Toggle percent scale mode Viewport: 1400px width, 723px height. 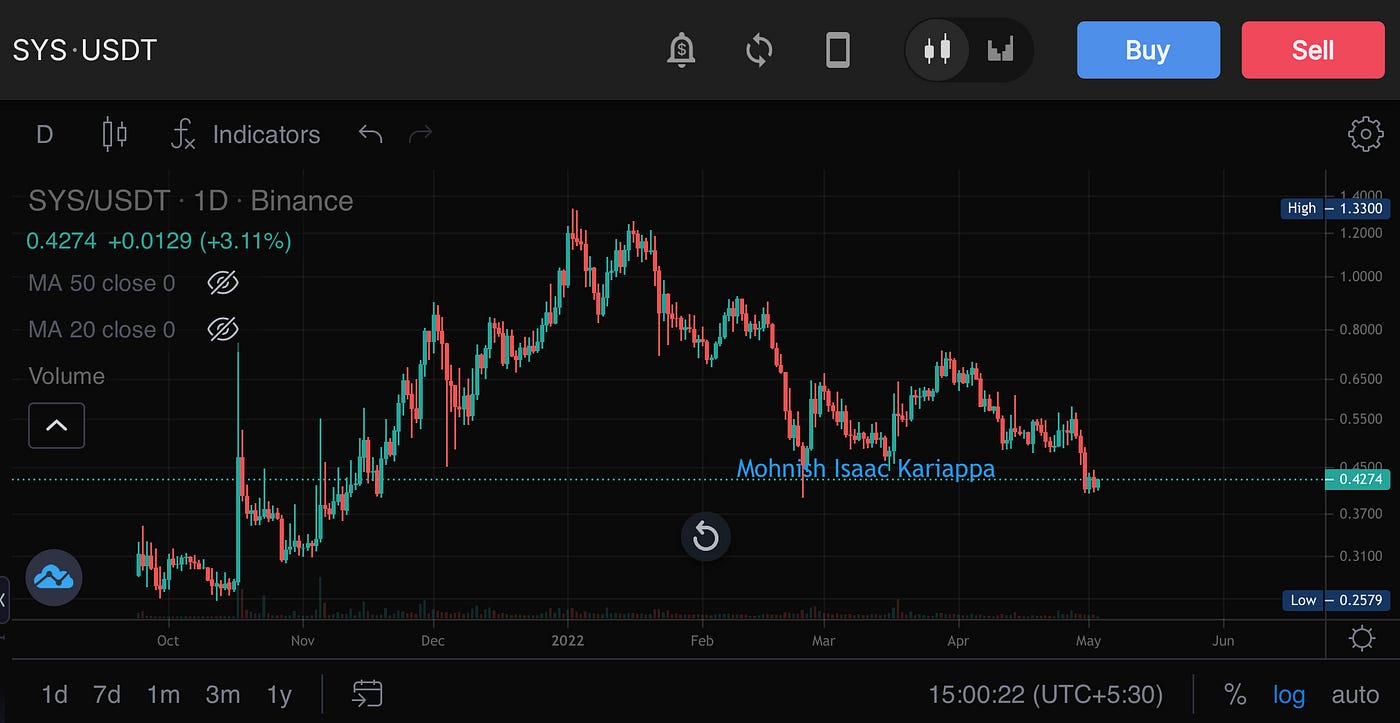tap(1235, 694)
